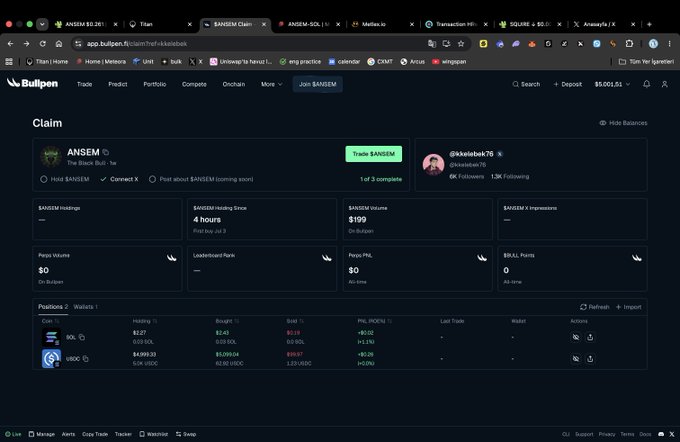Open the browser tab list chevron

point(42,24)
